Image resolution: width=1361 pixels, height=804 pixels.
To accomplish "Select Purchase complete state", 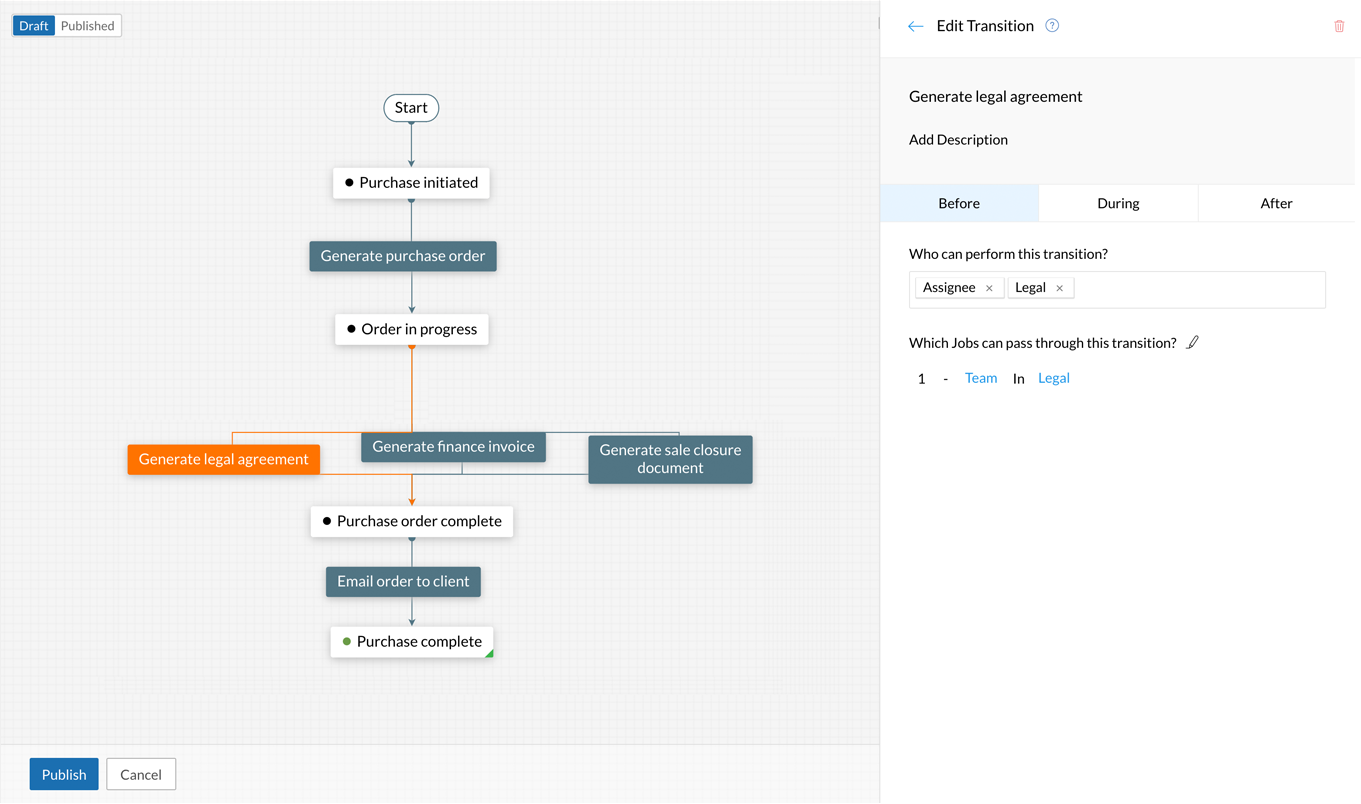I will coord(411,642).
